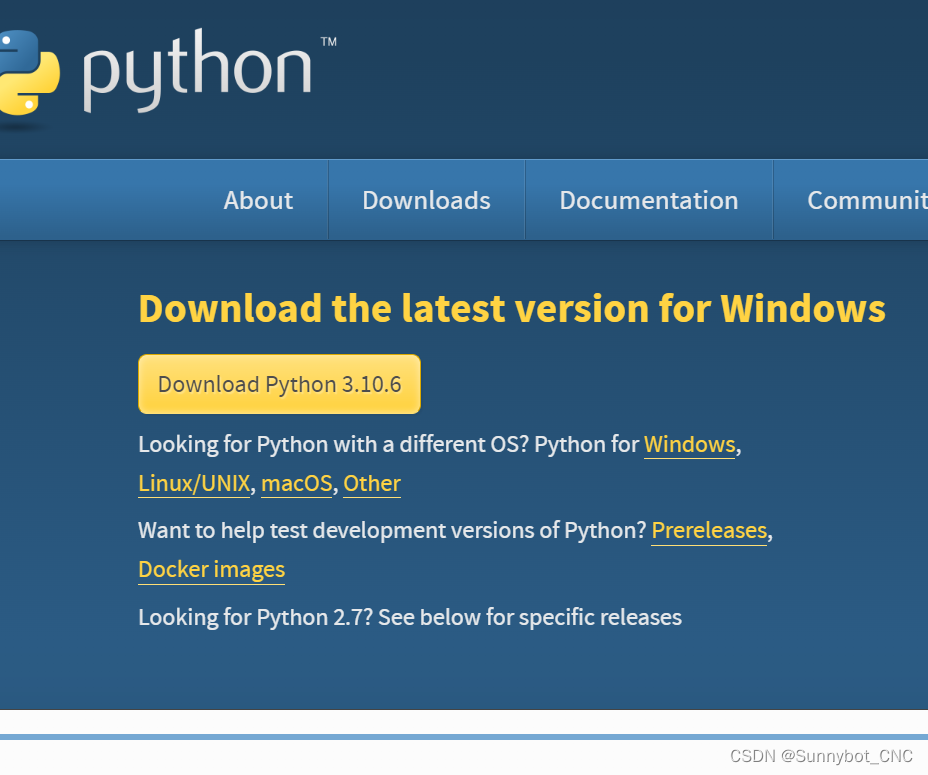
Task: Open the About menu
Action: coord(257,200)
